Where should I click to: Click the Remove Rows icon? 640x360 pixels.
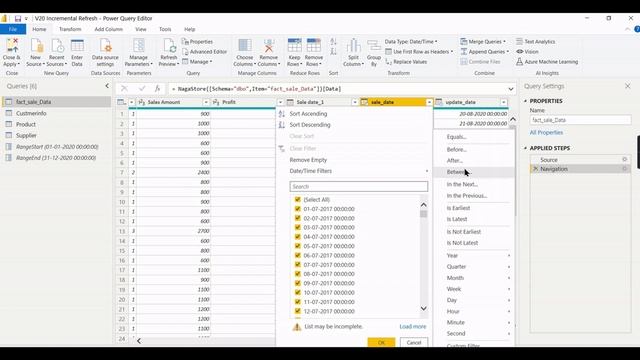pos(313,52)
